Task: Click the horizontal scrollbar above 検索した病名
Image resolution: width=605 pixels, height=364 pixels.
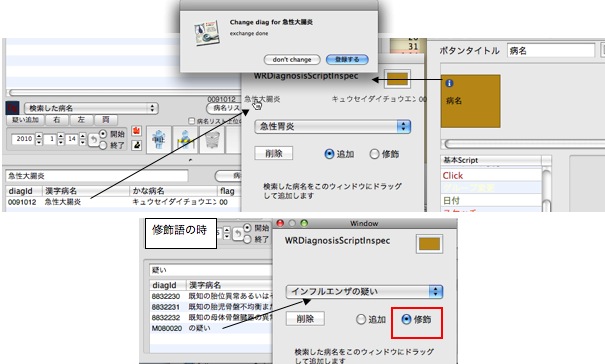Action: 123,93
